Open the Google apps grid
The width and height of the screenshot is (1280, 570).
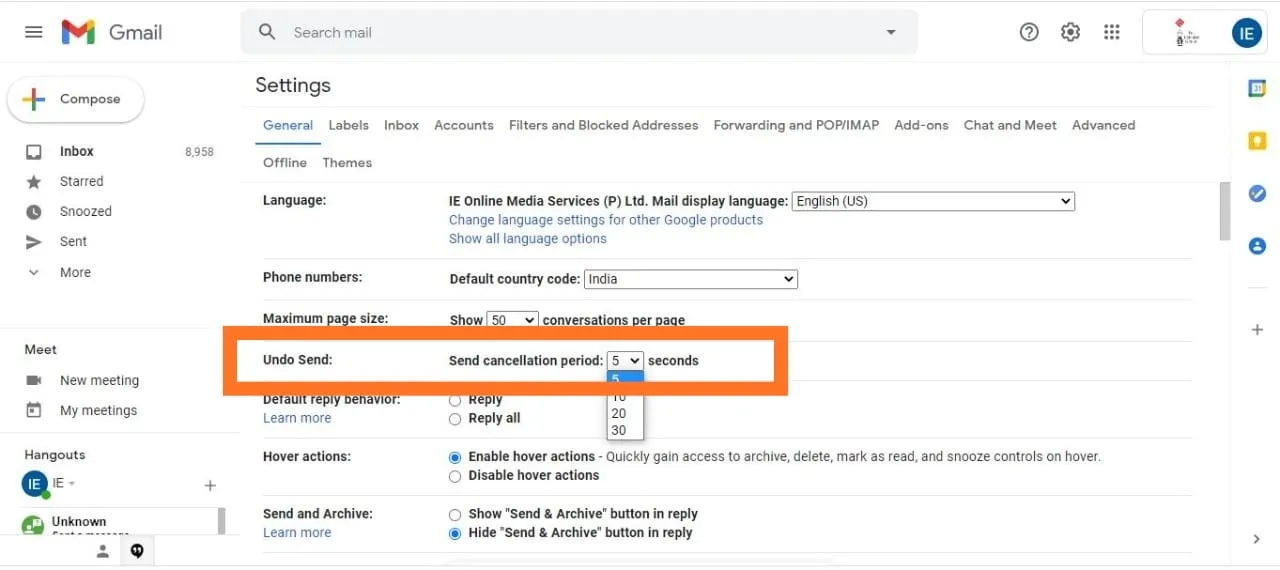(x=1111, y=32)
